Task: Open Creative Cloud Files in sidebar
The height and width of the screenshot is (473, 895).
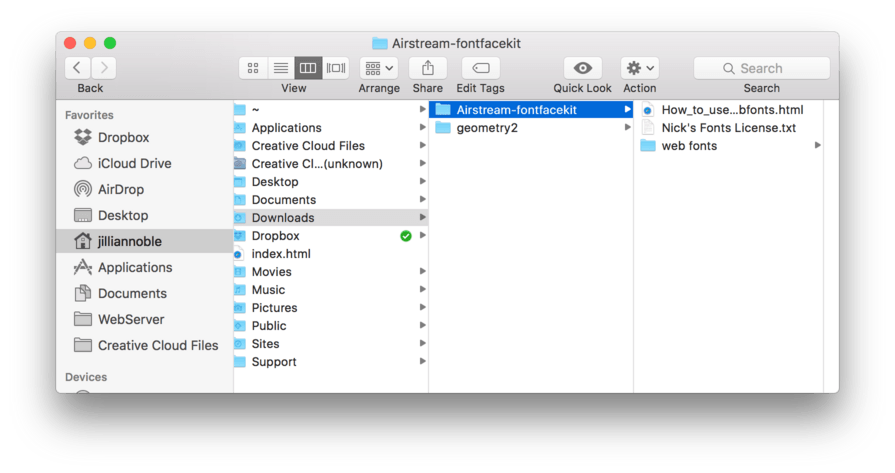Action: (x=146, y=345)
